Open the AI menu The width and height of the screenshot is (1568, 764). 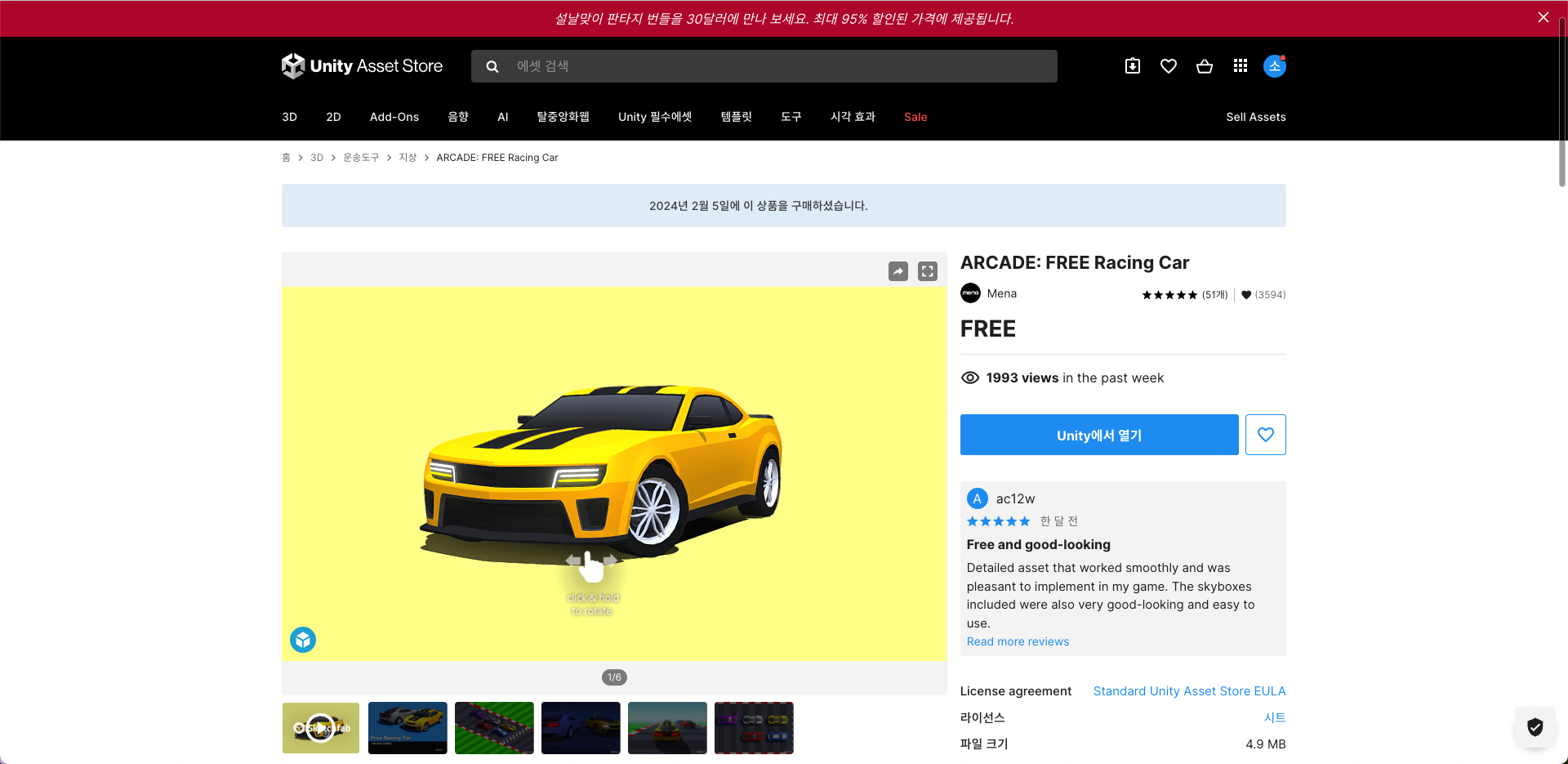pyautogui.click(x=503, y=117)
